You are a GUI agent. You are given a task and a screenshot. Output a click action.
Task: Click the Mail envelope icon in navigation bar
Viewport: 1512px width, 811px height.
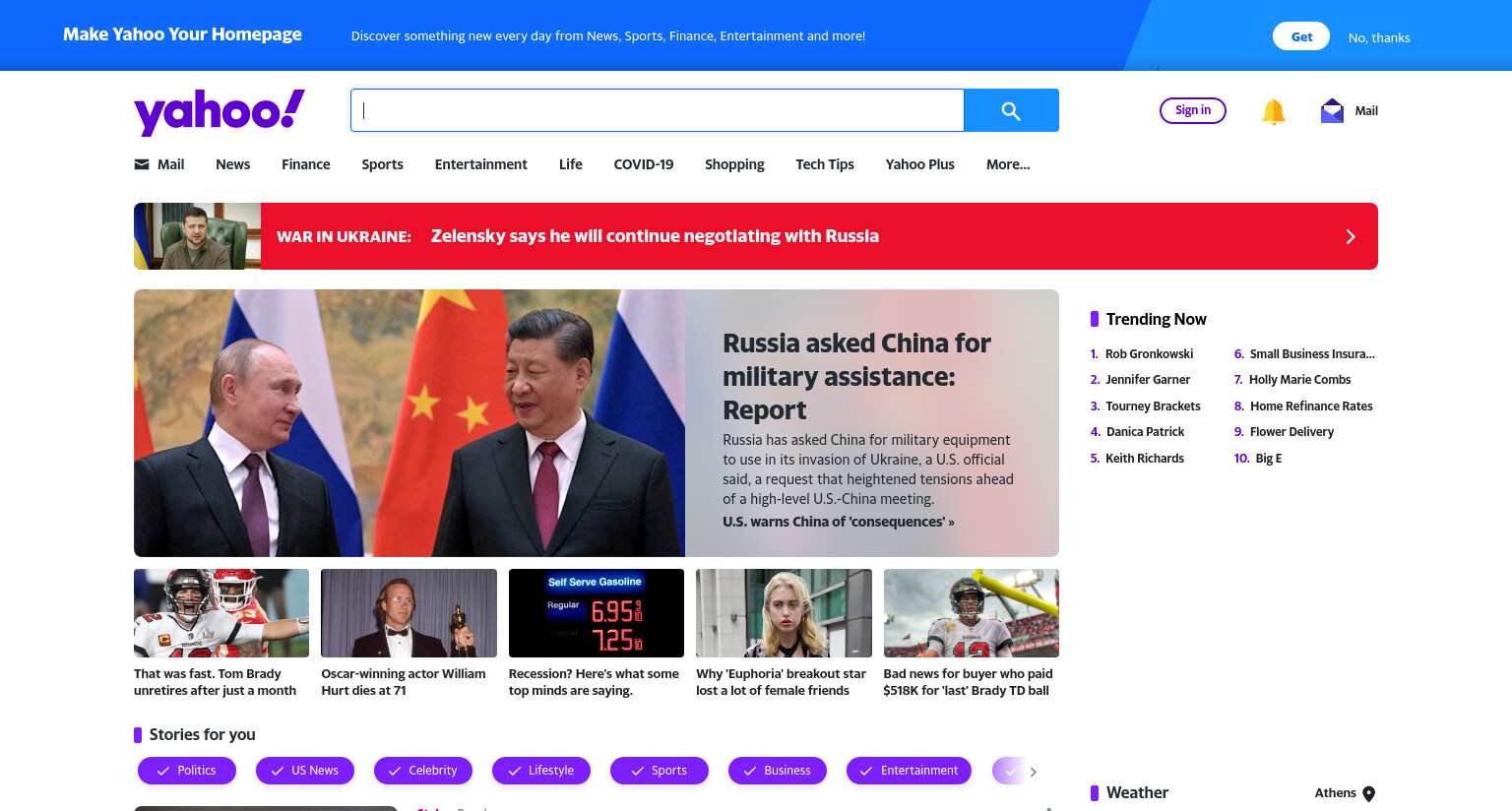coord(142,164)
